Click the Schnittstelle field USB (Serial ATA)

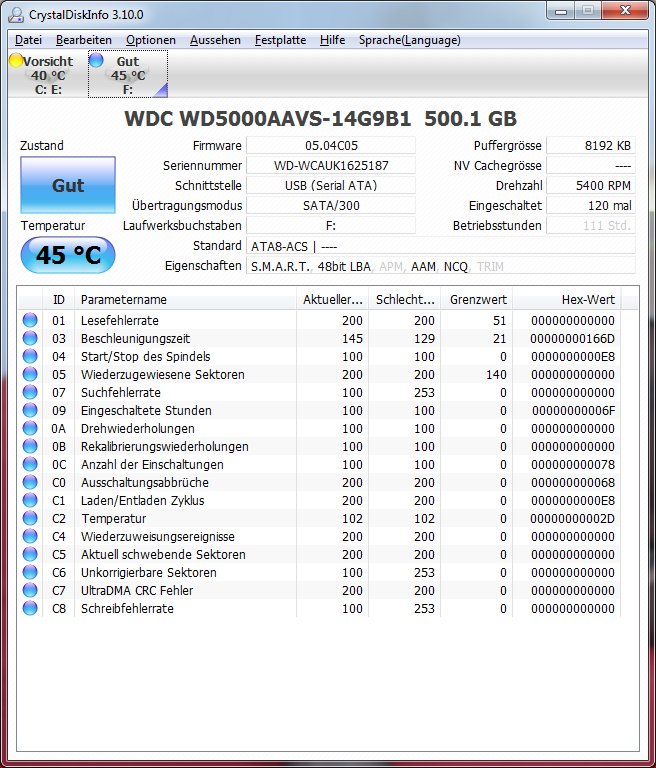point(331,186)
